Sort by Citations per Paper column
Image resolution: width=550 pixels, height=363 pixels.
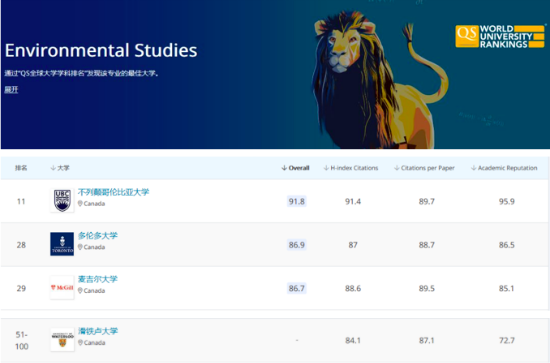pos(424,168)
